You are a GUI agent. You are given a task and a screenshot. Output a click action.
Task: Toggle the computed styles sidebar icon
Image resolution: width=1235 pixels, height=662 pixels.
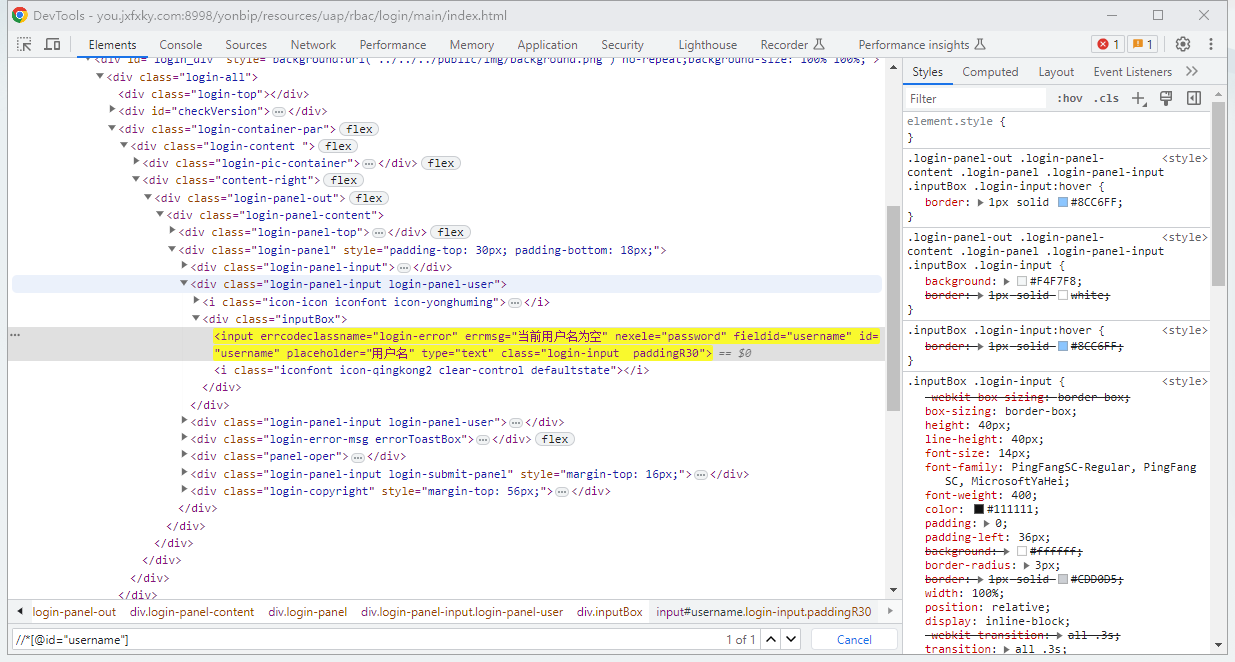pyautogui.click(x=1193, y=98)
